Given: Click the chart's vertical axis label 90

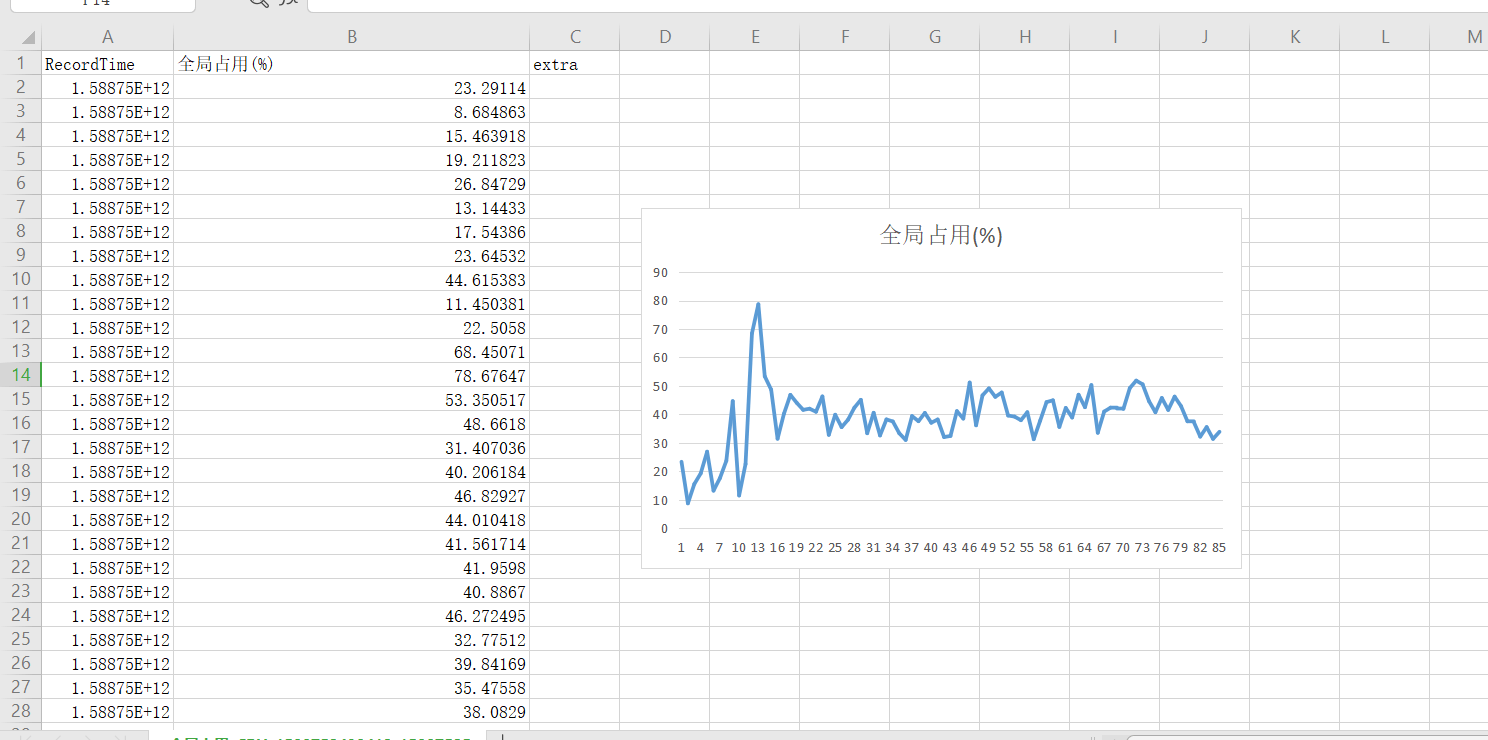Looking at the screenshot, I should (659, 272).
